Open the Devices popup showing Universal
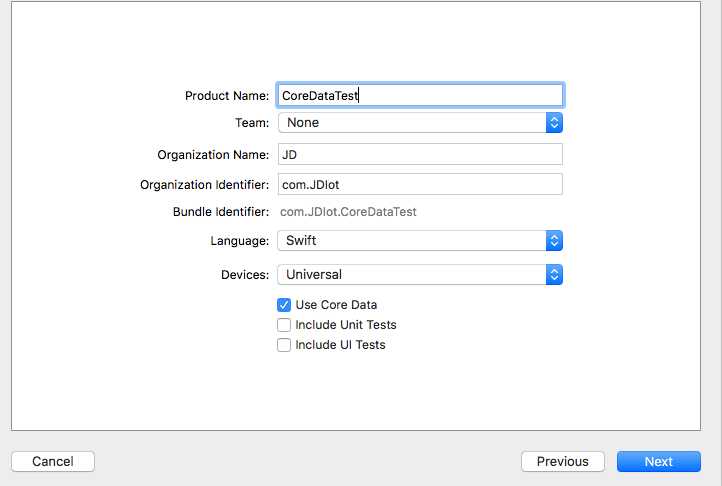Screen dimensions: 722x486 [x=411, y=274]
